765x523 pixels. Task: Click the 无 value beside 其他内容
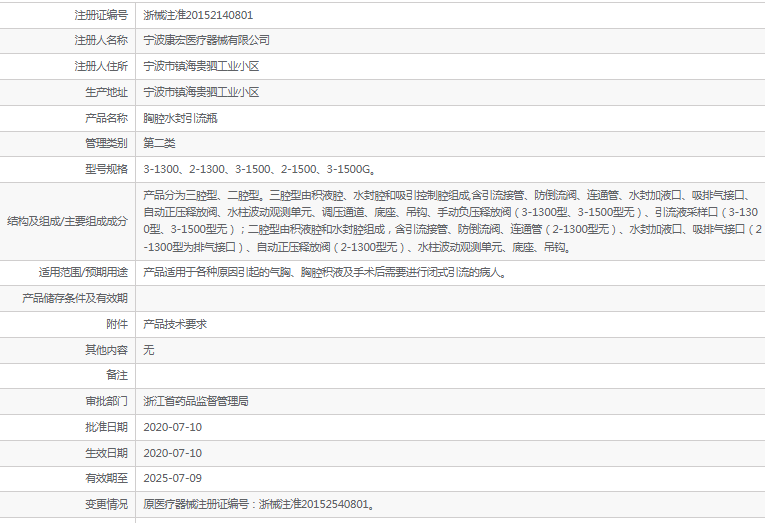[149, 350]
